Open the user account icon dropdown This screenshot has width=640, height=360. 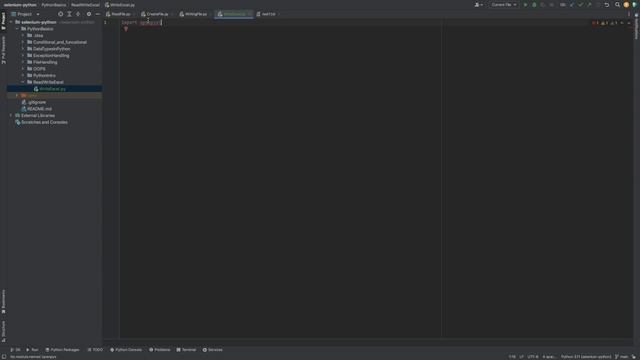click(478, 5)
